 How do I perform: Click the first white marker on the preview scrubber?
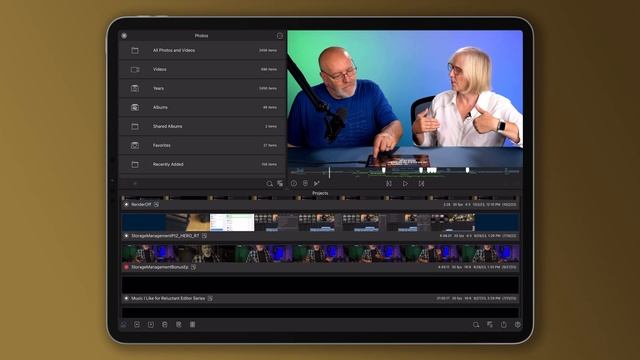pyautogui.click(x=384, y=170)
